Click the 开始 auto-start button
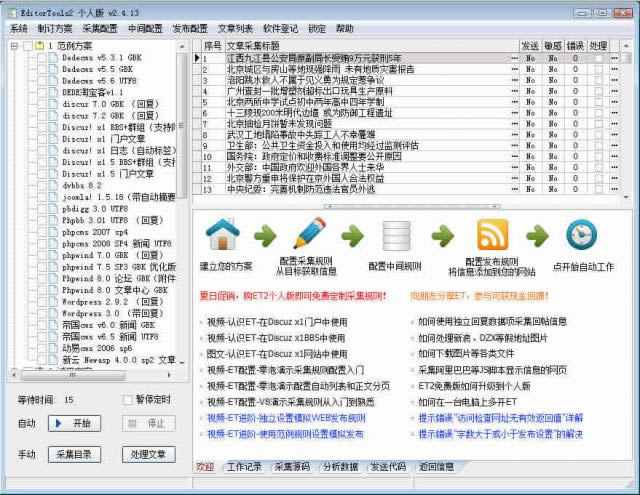 74,424
